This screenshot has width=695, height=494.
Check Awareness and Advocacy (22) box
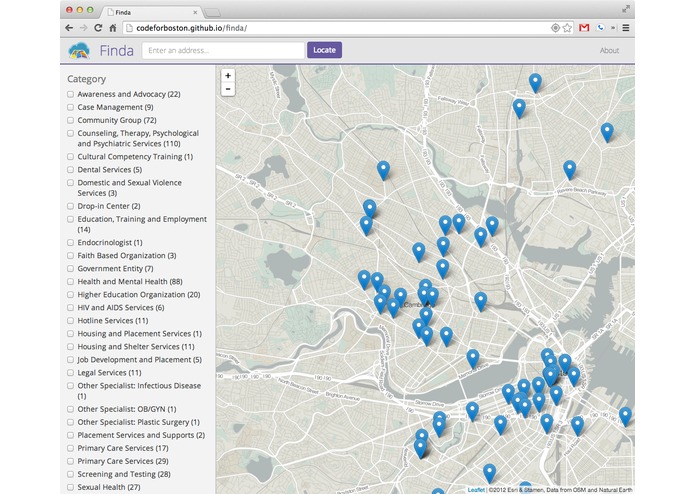(70, 94)
